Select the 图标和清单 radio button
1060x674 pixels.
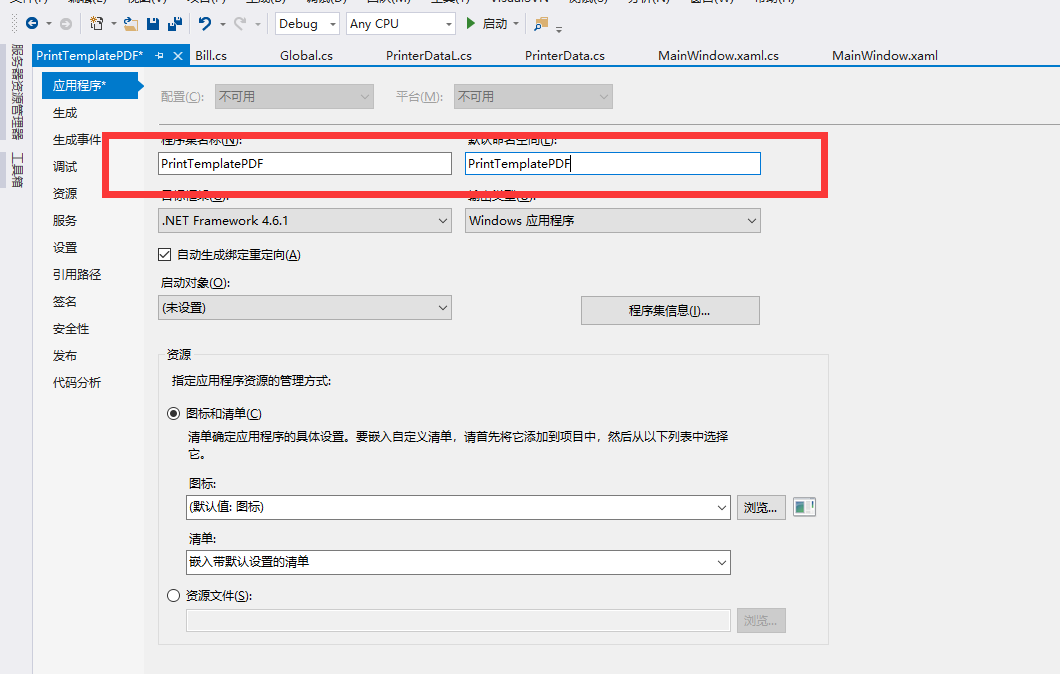174,413
